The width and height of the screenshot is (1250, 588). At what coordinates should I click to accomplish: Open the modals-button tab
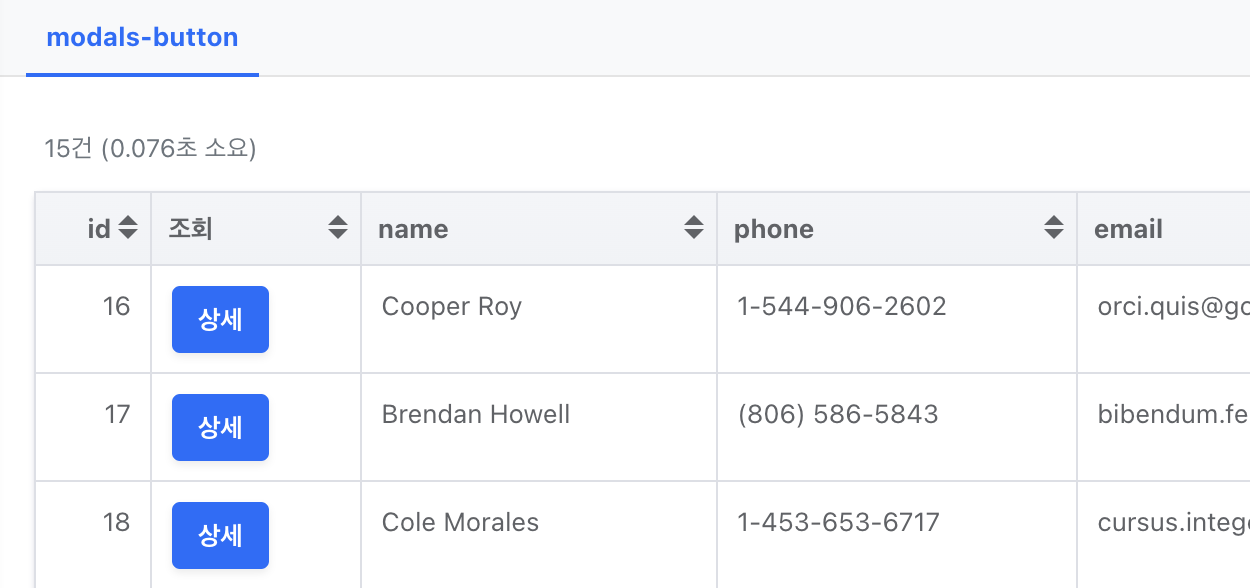coord(142,38)
